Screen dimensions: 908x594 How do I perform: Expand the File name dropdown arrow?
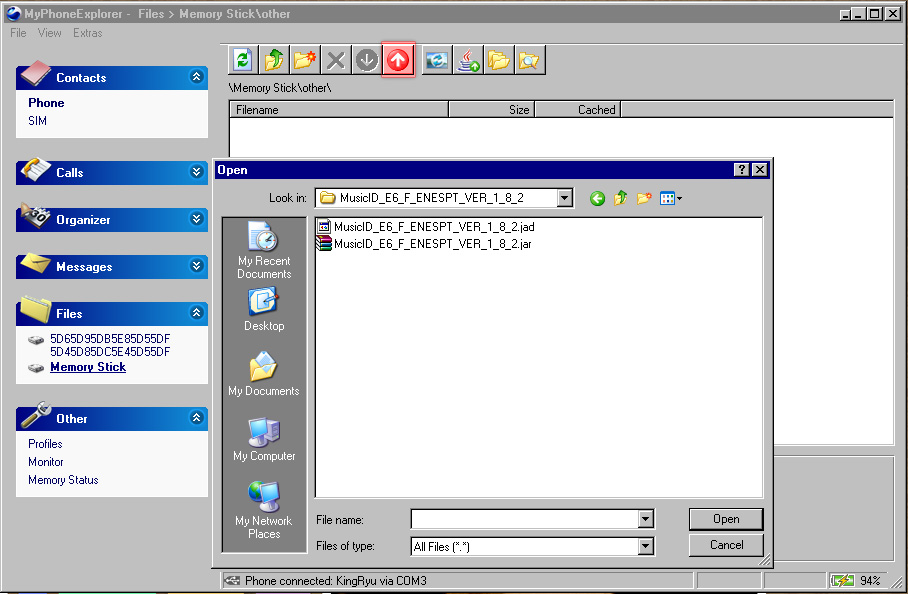[x=646, y=519]
